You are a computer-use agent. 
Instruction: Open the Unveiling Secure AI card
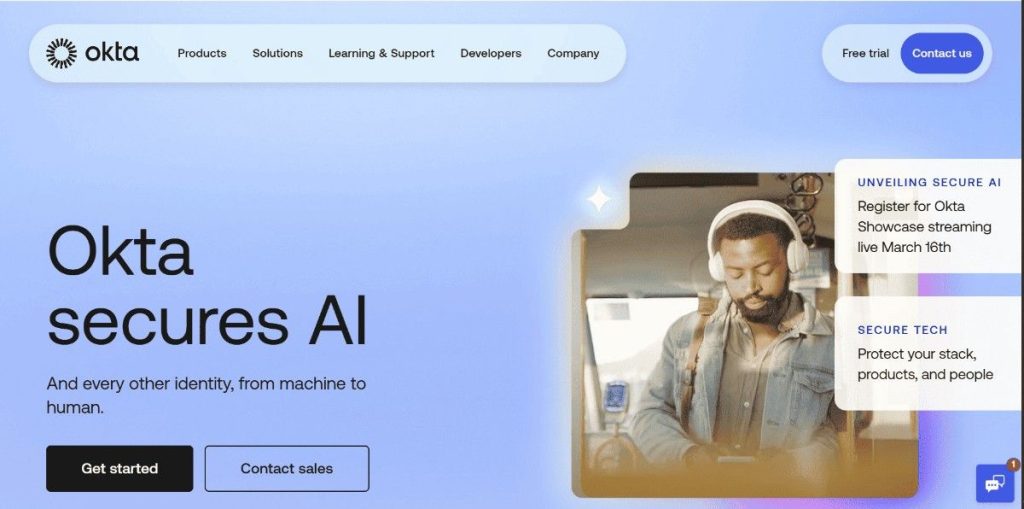tap(927, 216)
